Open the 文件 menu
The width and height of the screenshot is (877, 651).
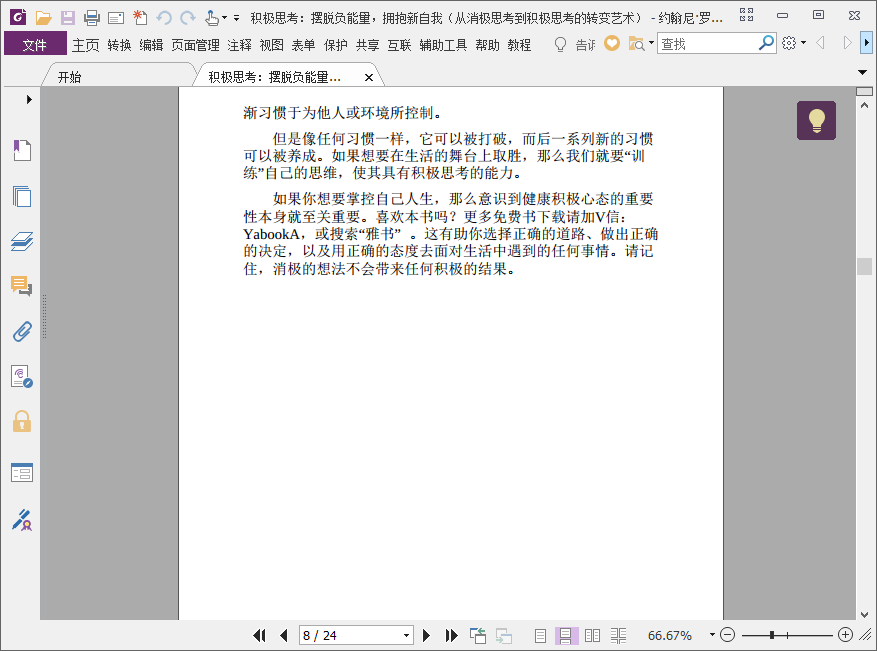pos(35,44)
